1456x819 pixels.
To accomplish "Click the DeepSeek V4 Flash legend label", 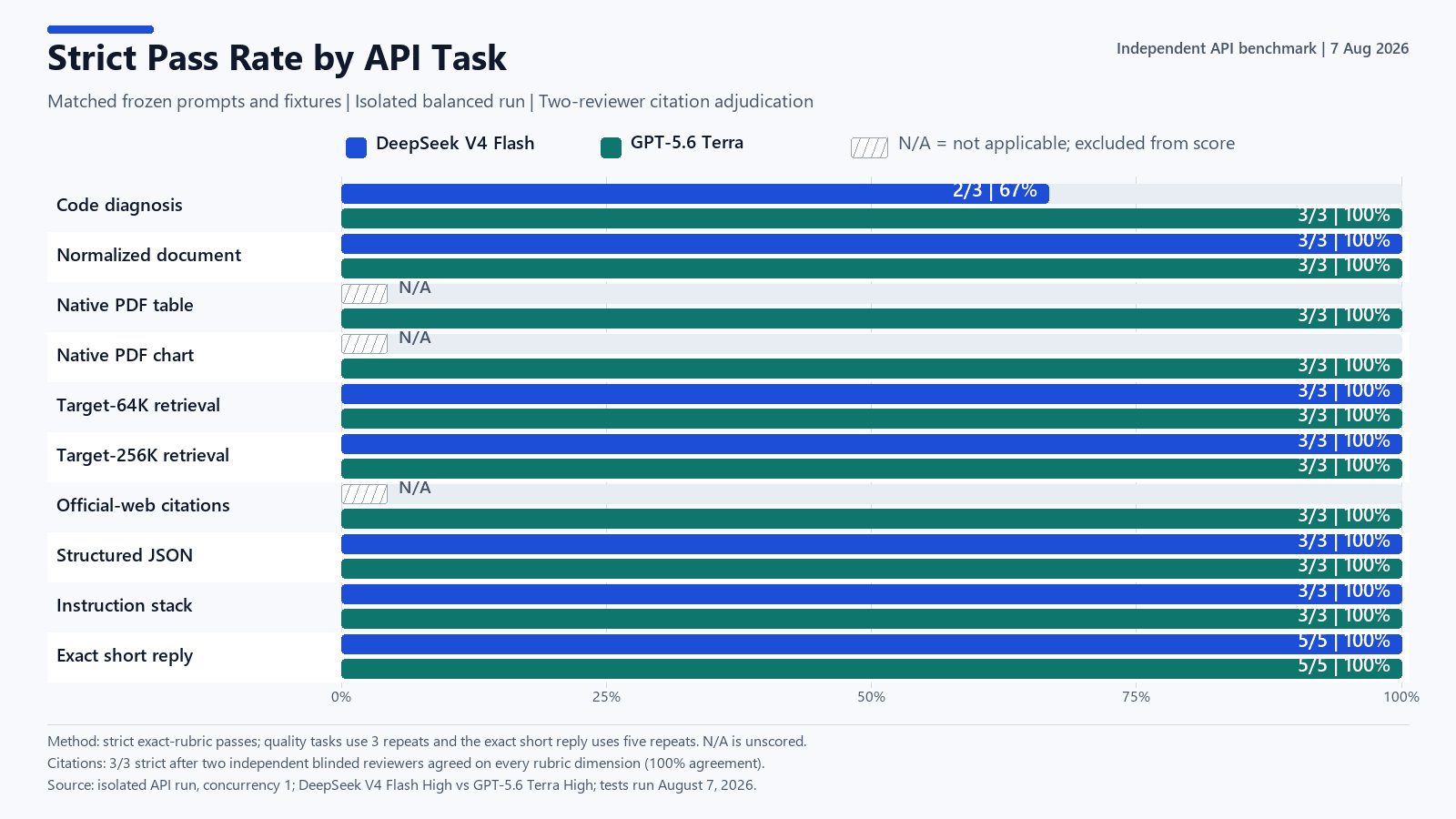I will tap(455, 143).
